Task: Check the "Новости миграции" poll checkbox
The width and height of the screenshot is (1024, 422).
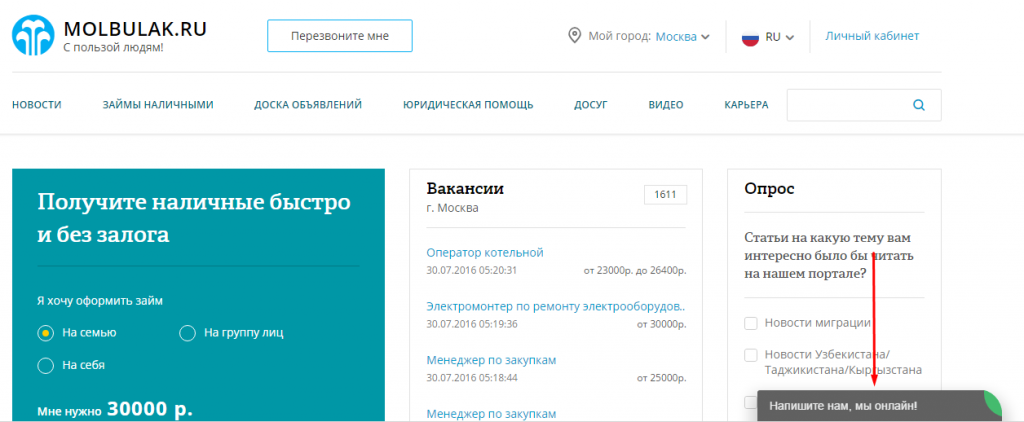Action: 751,323
